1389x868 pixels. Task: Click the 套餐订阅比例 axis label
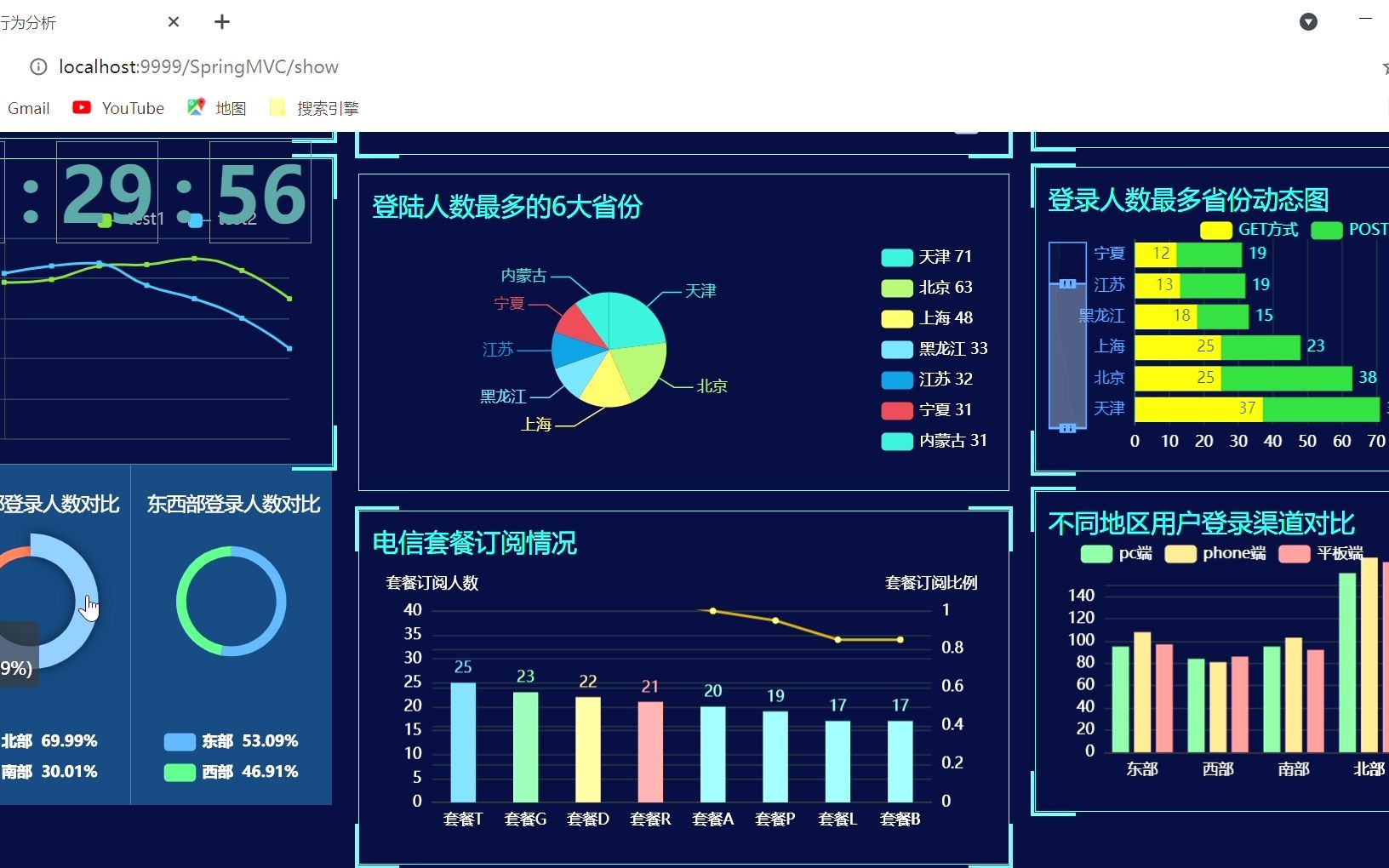(x=931, y=583)
